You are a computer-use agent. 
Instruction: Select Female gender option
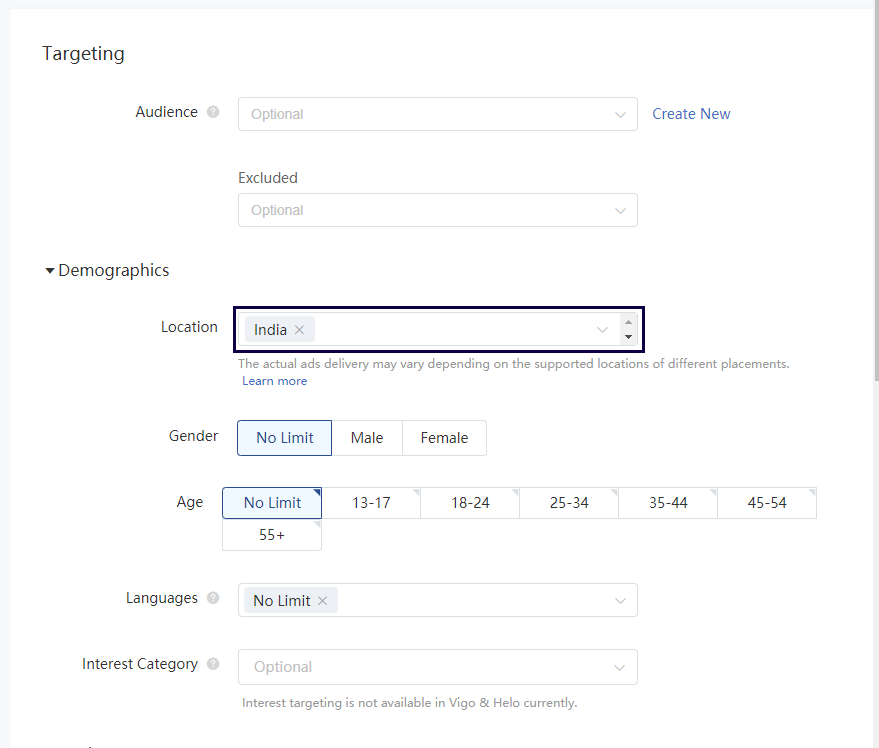tap(444, 438)
